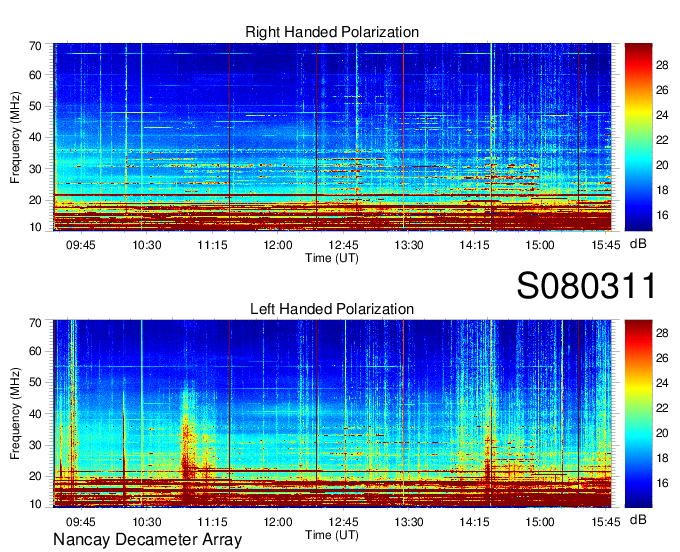Click "60" frequency tick of Right Handed plot
This screenshot has width=680, height=552.
click(x=35, y=75)
